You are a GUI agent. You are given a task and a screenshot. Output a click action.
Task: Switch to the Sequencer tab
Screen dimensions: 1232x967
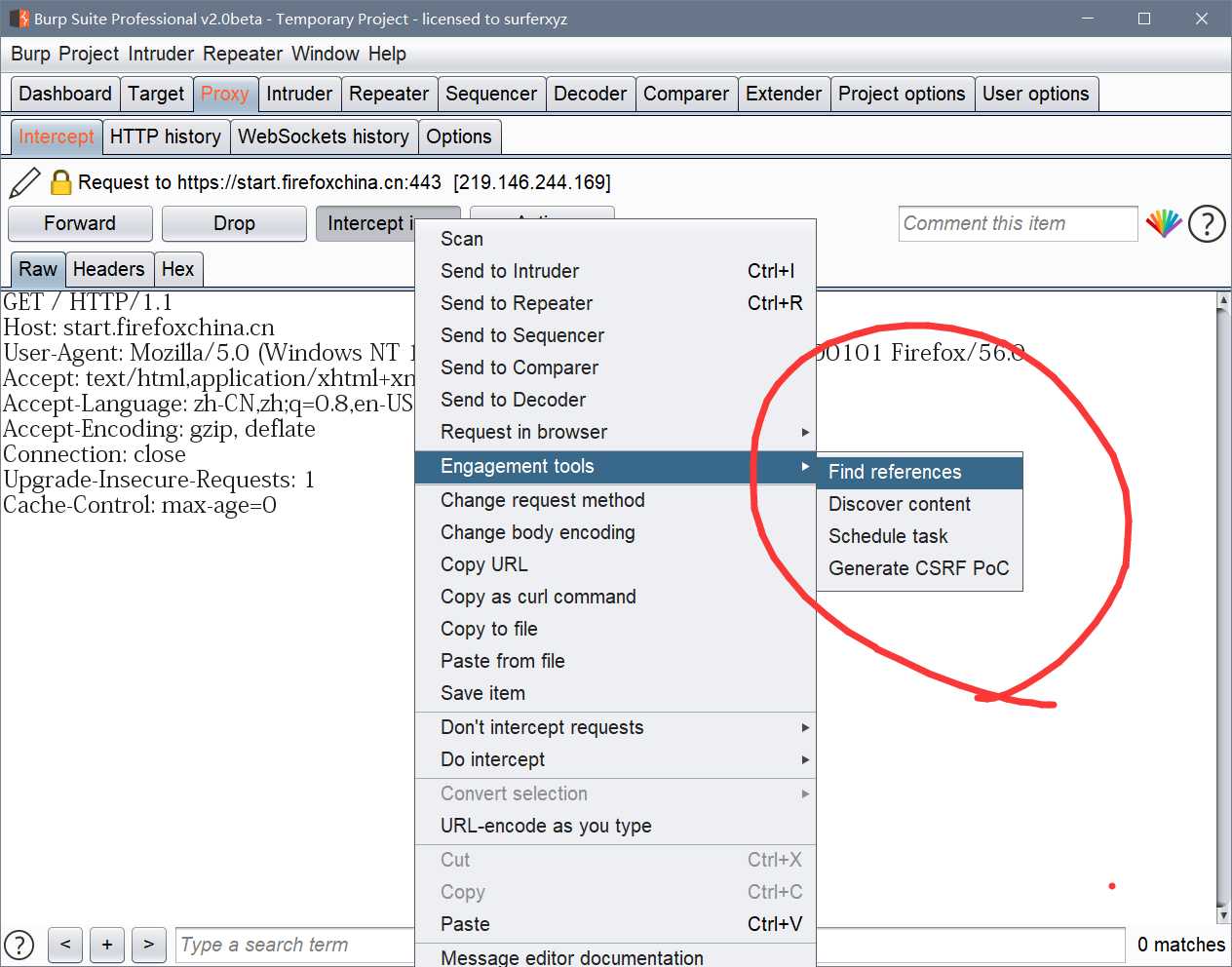click(491, 94)
